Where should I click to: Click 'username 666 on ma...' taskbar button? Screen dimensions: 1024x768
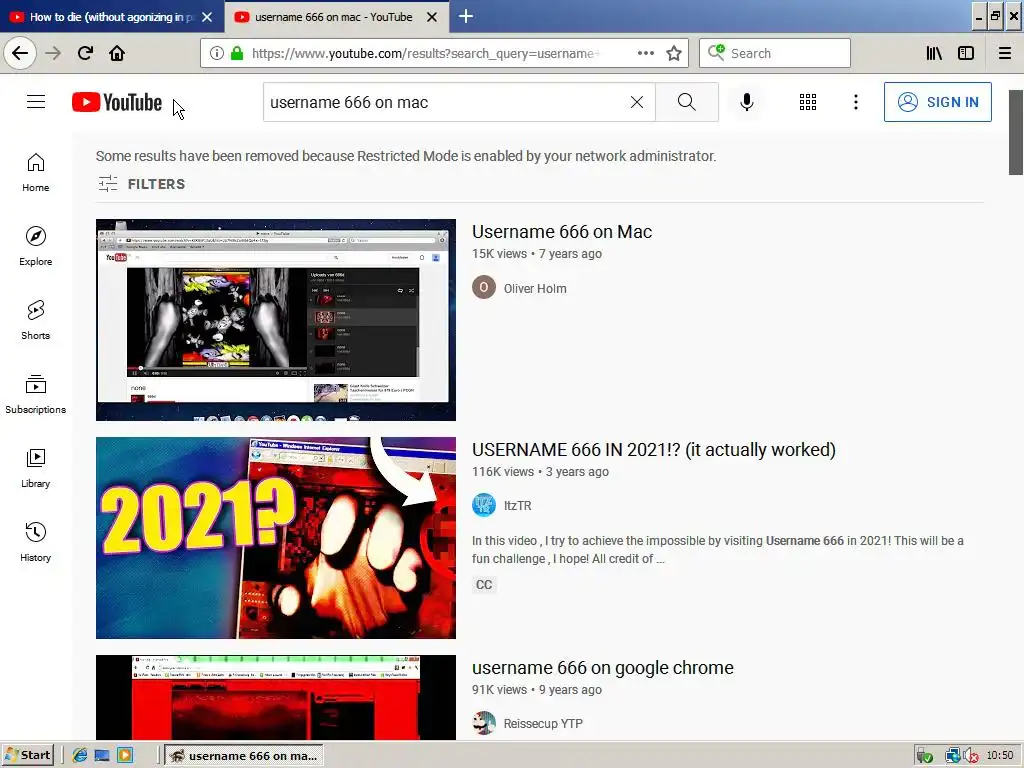pos(244,756)
